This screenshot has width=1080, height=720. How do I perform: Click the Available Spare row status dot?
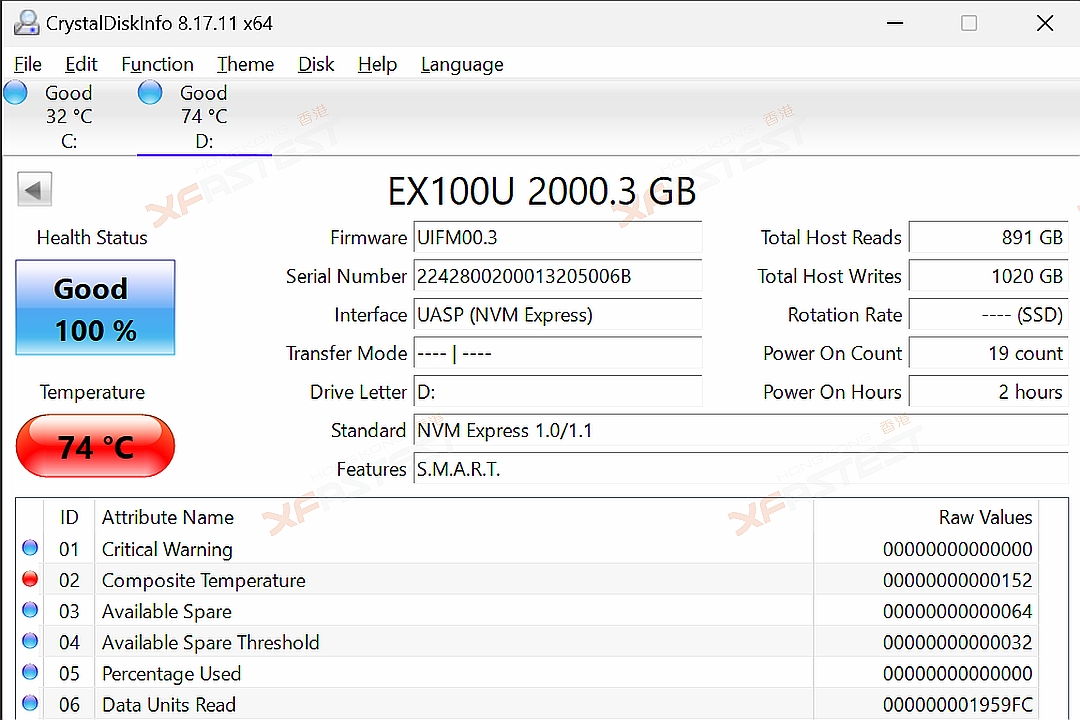[30, 610]
